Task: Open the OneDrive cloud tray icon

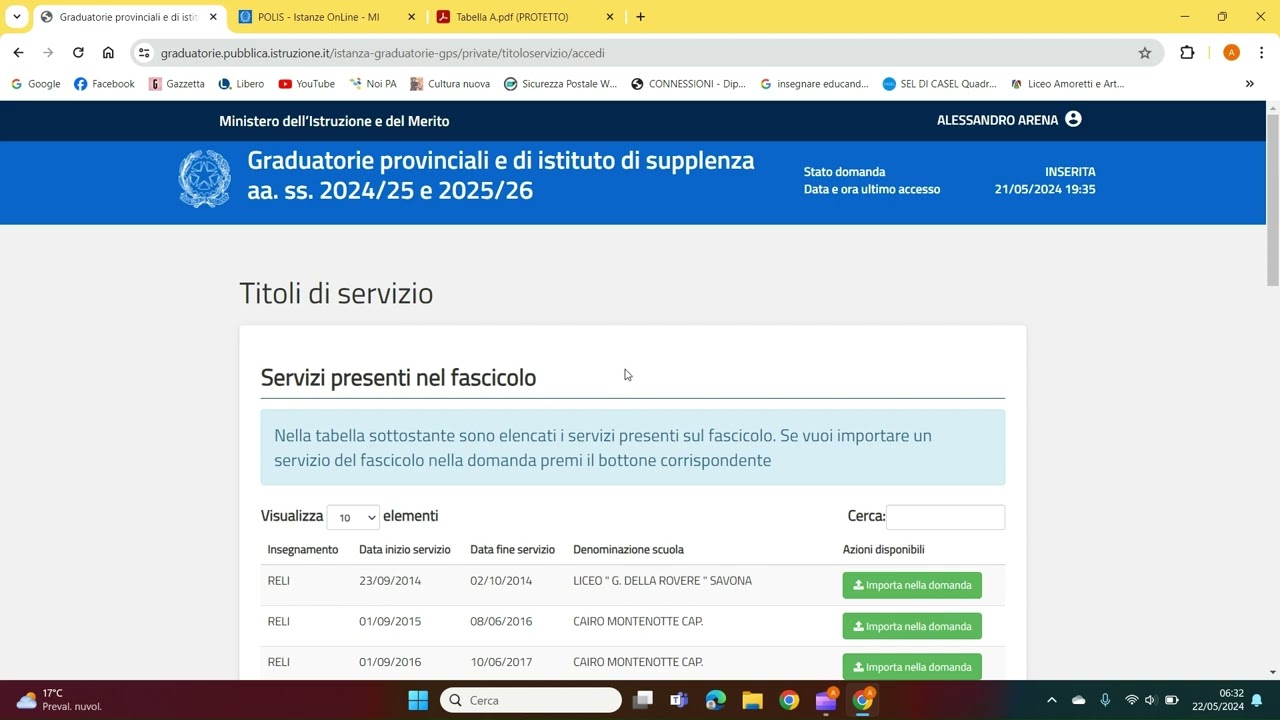Action: click(1078, 700)
